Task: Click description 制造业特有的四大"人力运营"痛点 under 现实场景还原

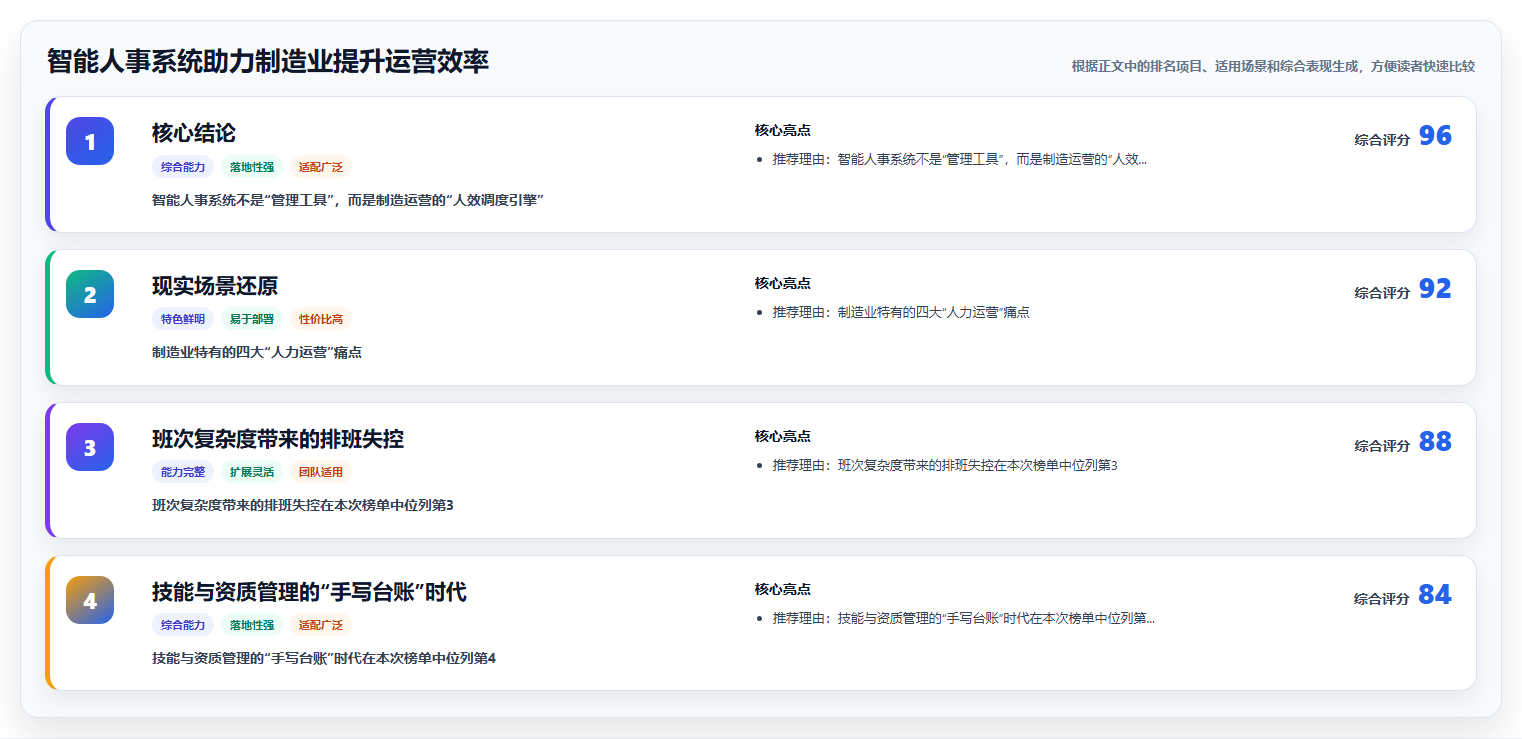Action: [x=257, y=353]
